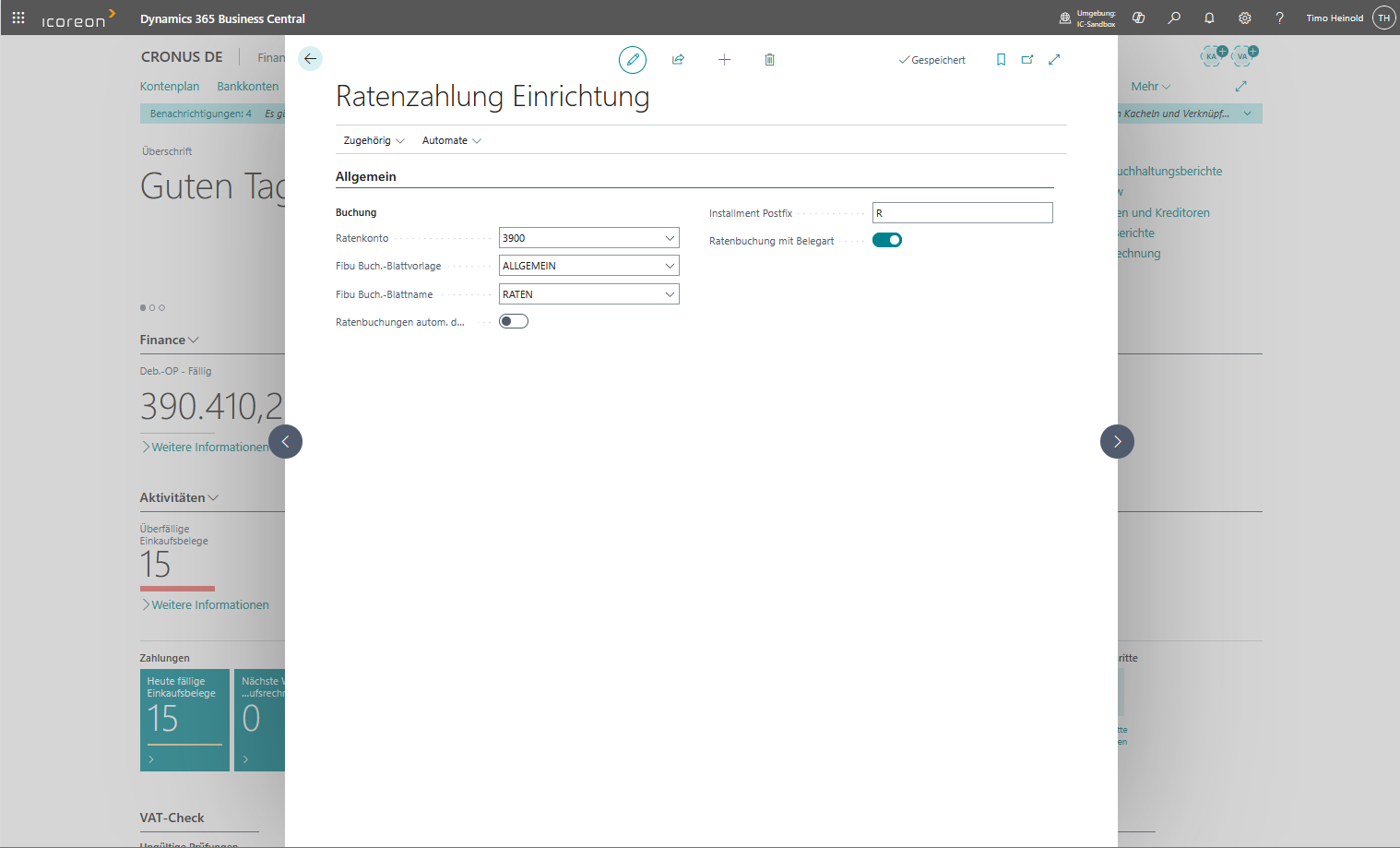Click the back arrow icon
Image resolution: width=1400 pixels, height=848 pixels.
(311, 59)
